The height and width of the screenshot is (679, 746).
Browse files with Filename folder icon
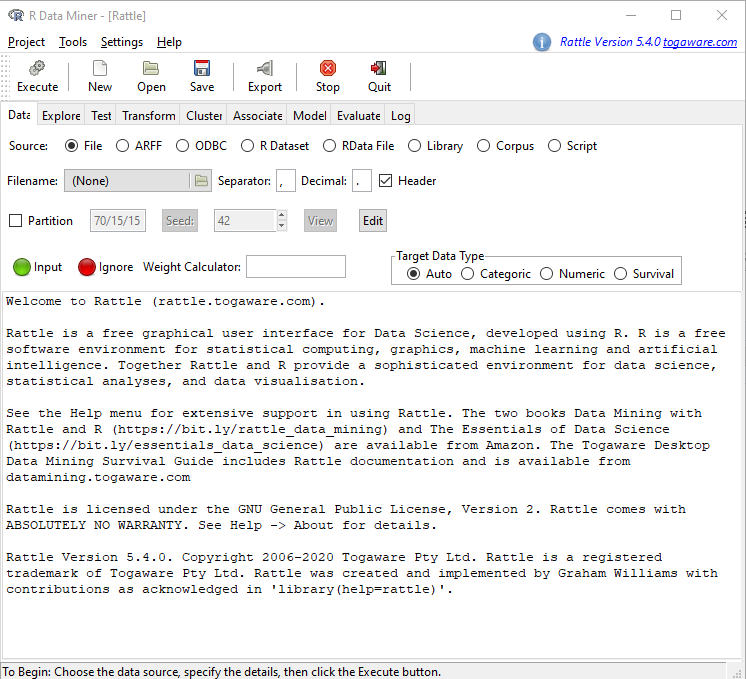coord(202,181)
